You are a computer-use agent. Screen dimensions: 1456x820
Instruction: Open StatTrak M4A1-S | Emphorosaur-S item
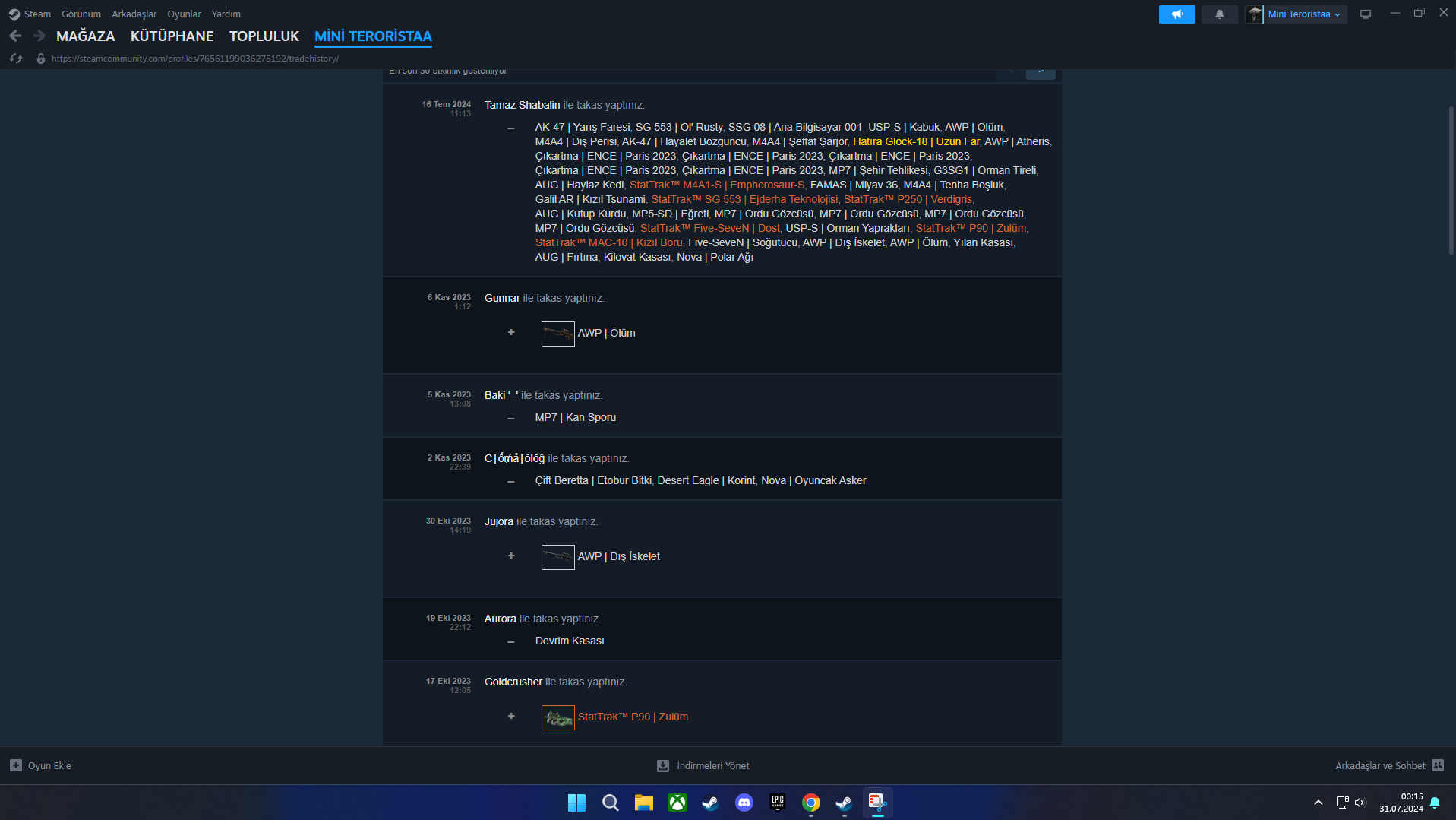(x=717, y=185)
